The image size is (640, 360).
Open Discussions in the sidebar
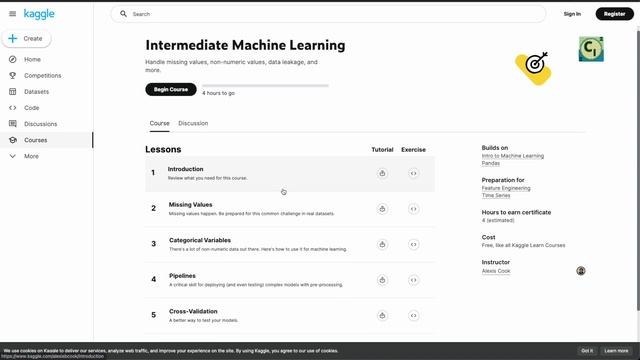40,124
